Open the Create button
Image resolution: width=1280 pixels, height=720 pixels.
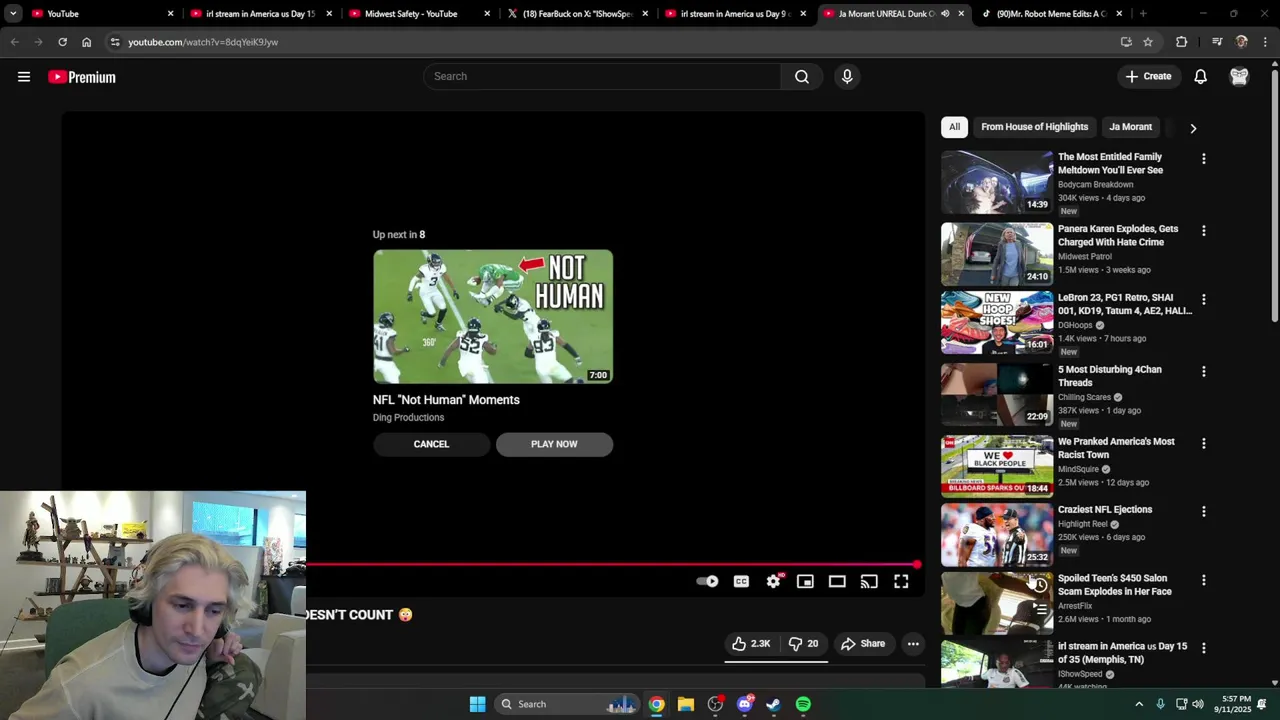pyautogui.click(x=1148, y=77)
